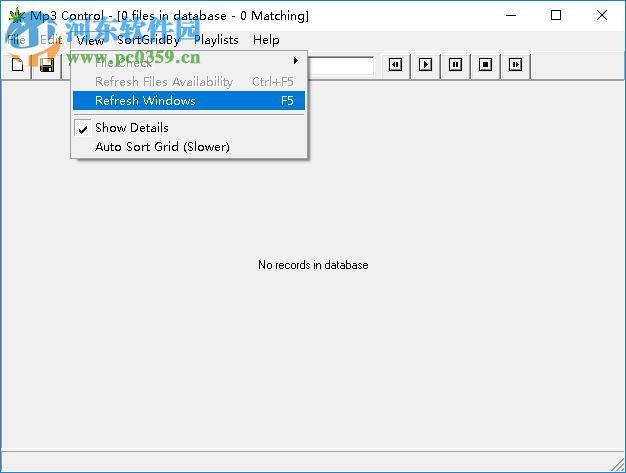The height and width of the screenshot is (473, 626).
Task: Click the 'No records in database' message
Action: point(313,265)
